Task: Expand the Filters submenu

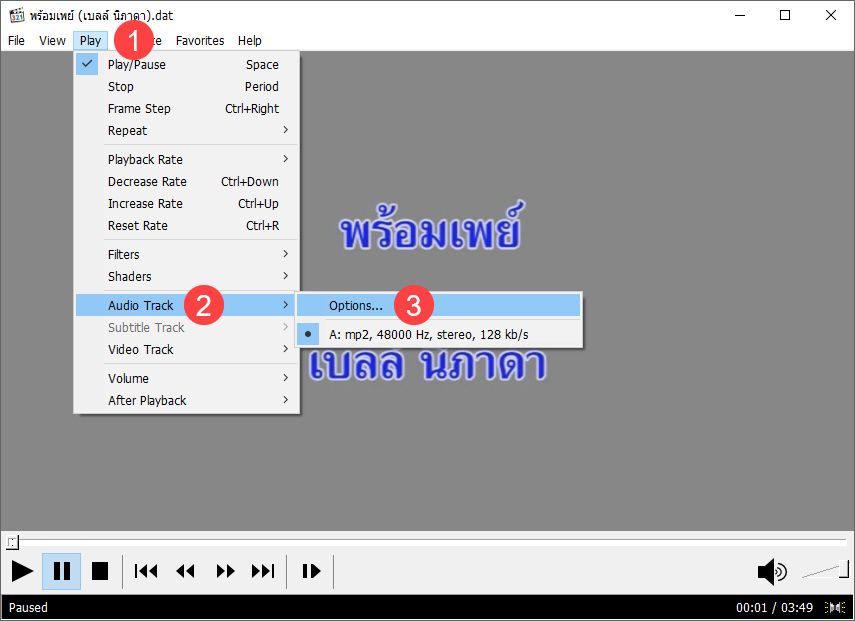Action: pos(186,255)
